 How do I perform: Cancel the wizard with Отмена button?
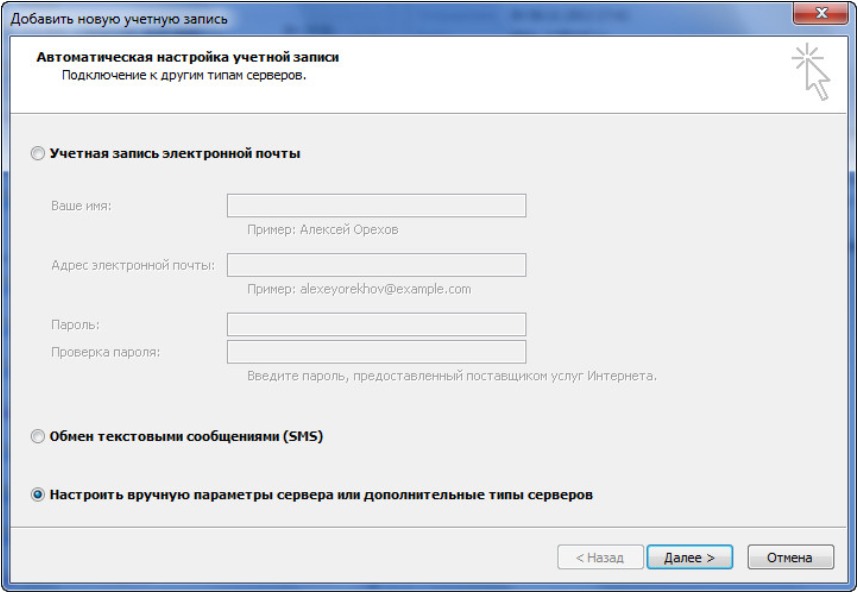791,557
